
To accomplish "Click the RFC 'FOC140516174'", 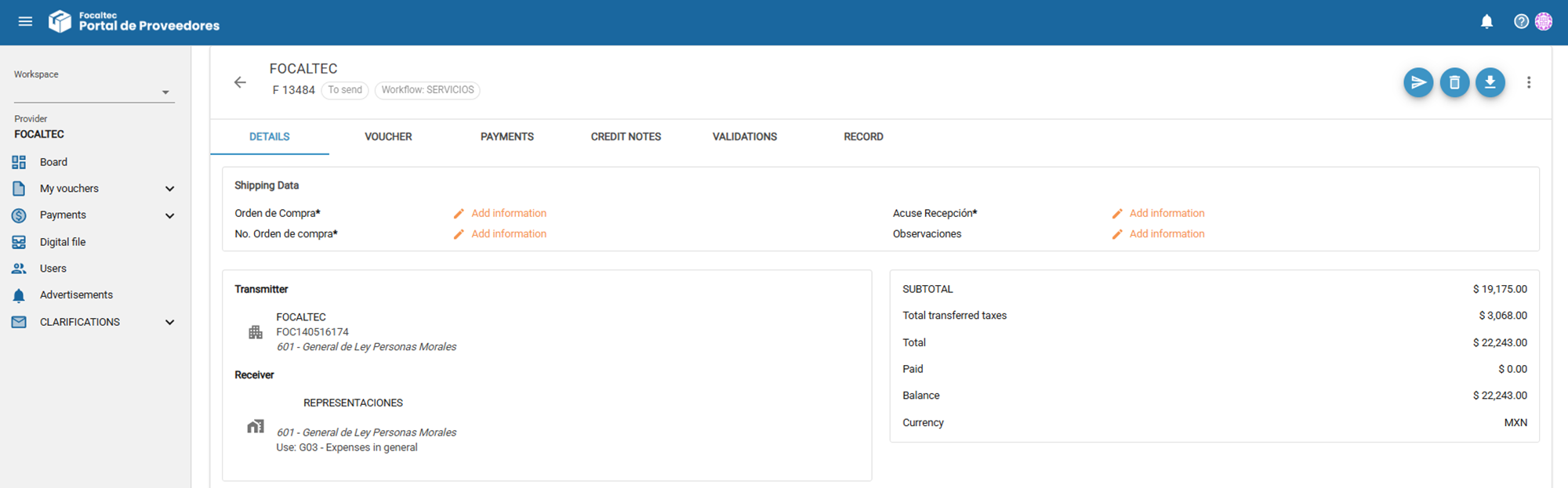I will tap(312, 332).
